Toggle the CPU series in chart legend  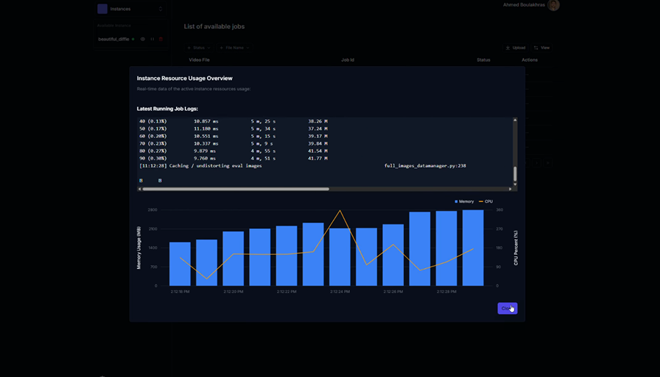(x=486, y=202)
